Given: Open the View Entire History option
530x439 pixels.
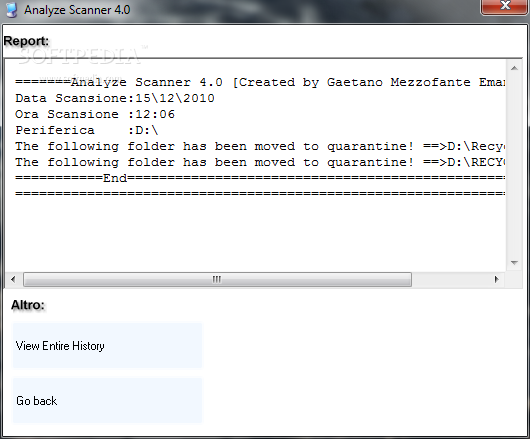Looking at the screenshot, I should pyautogui.click(x=107, y=345).
